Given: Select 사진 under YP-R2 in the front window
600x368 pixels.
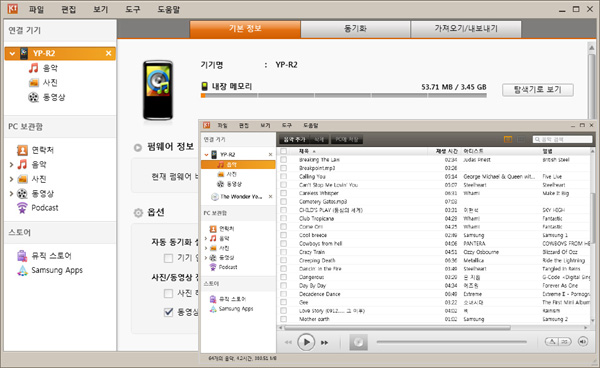Looking at the screenshot, I should pos(227,174).
